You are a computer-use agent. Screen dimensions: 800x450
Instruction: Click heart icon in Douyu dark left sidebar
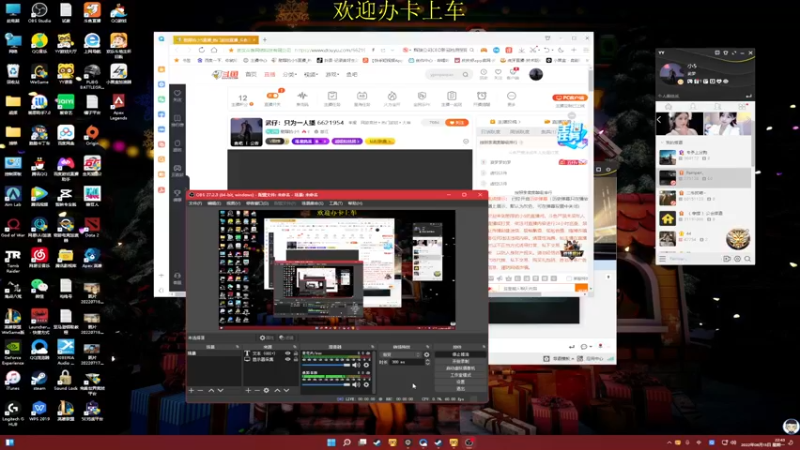pos(178,93)
